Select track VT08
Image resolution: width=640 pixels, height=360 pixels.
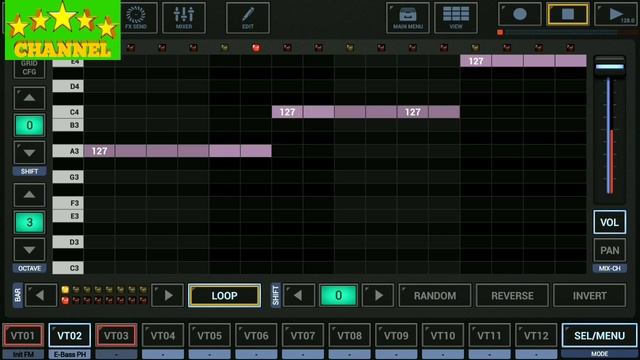(x=349, y=336)
